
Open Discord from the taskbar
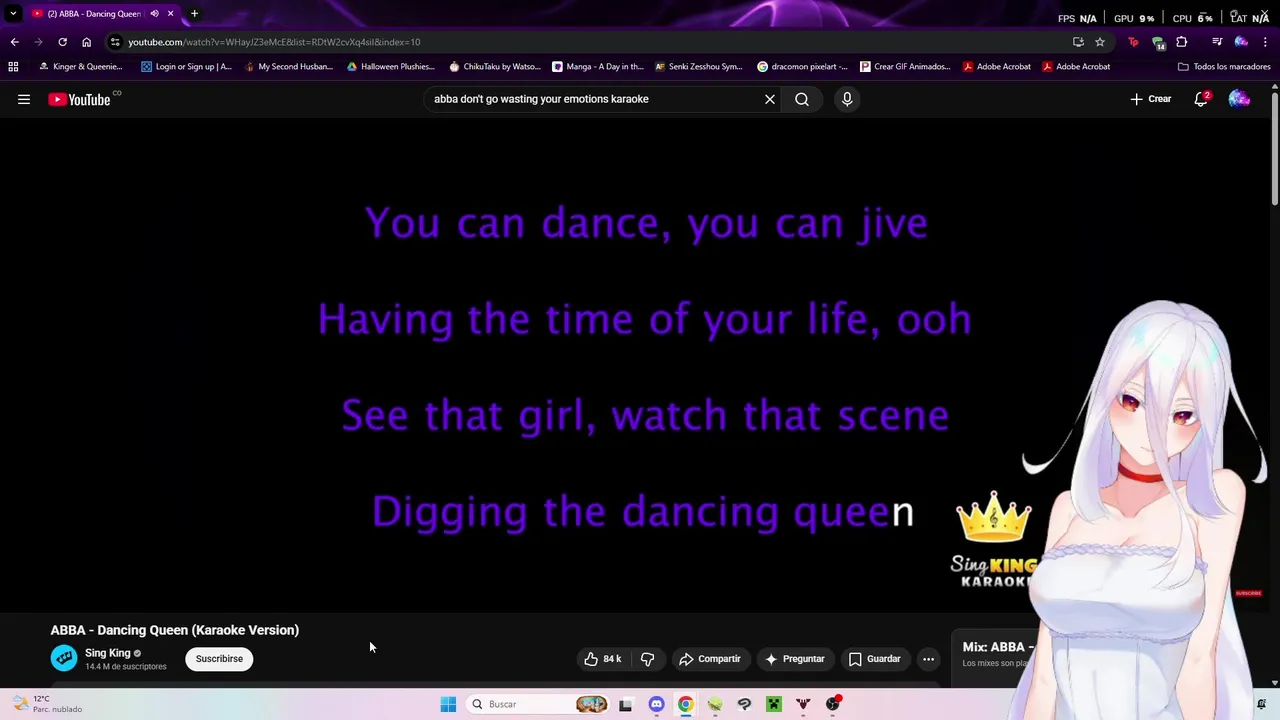[x=656, y=704]
